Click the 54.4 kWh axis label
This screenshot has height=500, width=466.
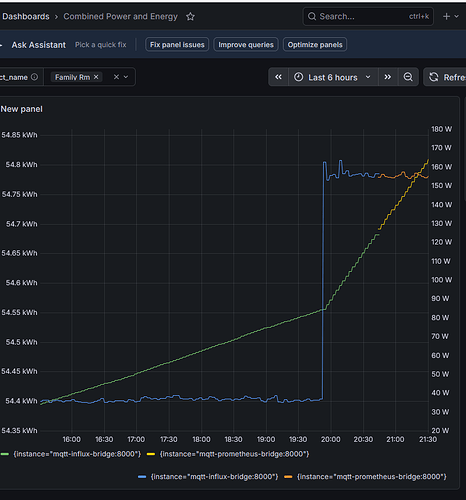pos(21,401)
